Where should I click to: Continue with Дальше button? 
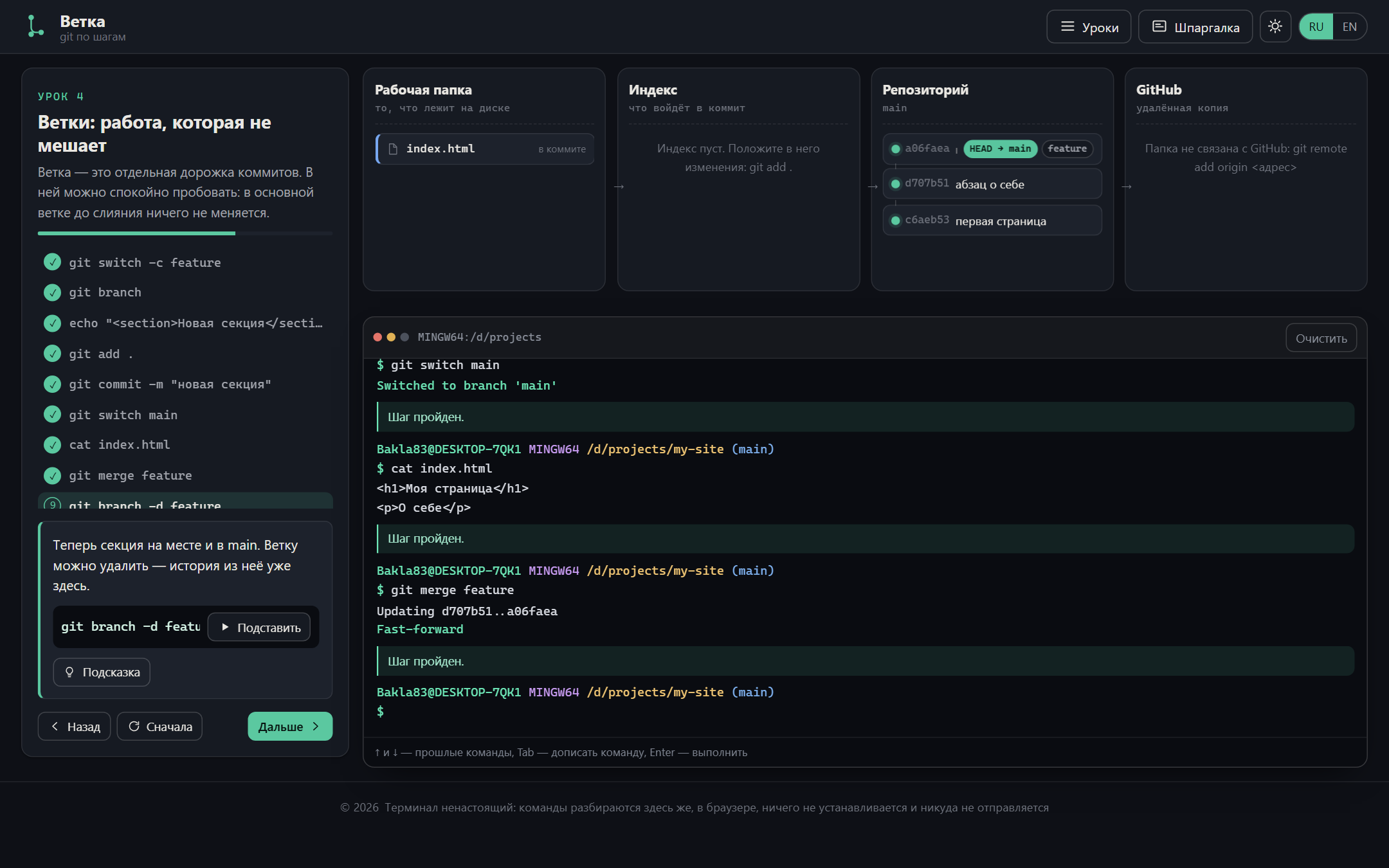[290, 727]
